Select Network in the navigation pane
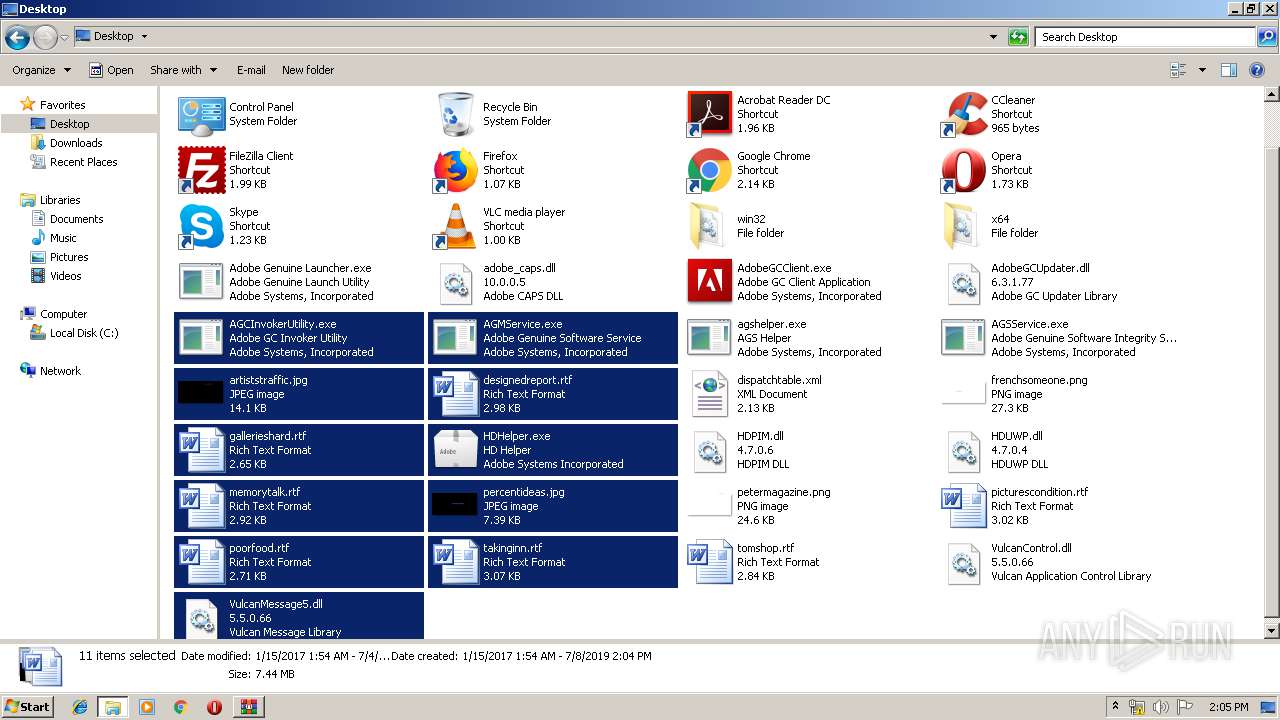The height and width of the screenshot is (720, 1280). point(60,371)
